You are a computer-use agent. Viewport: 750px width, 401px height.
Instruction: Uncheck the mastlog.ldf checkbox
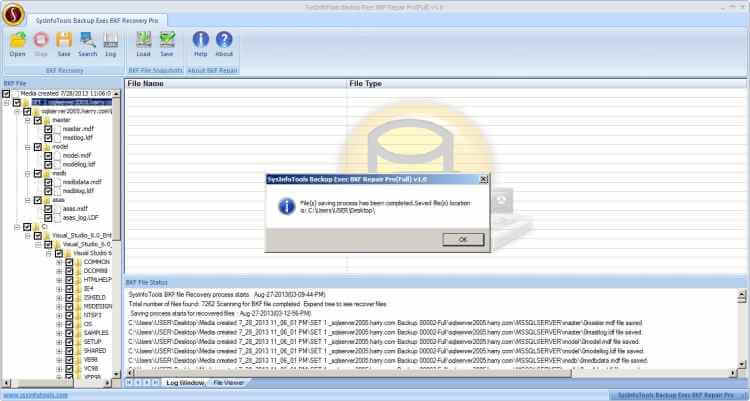pyautogui.click(x=48, y=138)
